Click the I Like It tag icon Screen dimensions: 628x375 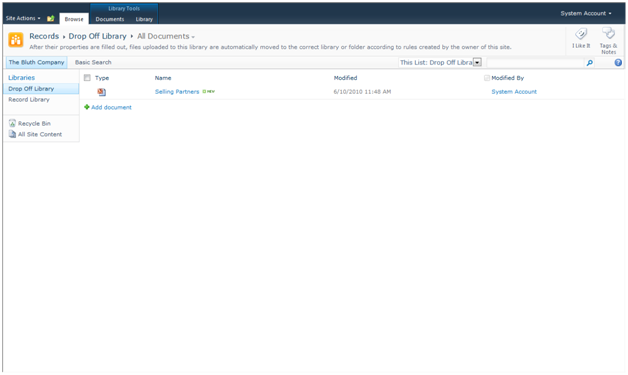tap(581, 34)
